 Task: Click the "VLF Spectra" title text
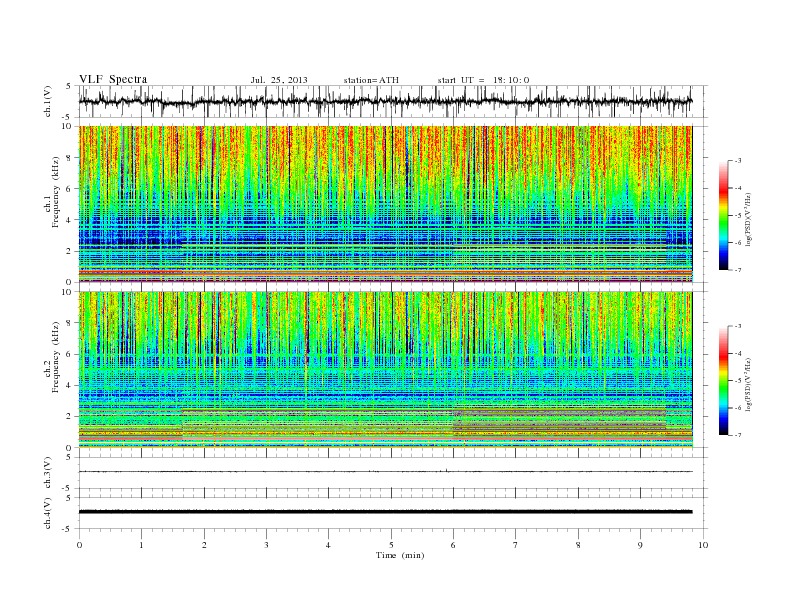coord(113,79)
